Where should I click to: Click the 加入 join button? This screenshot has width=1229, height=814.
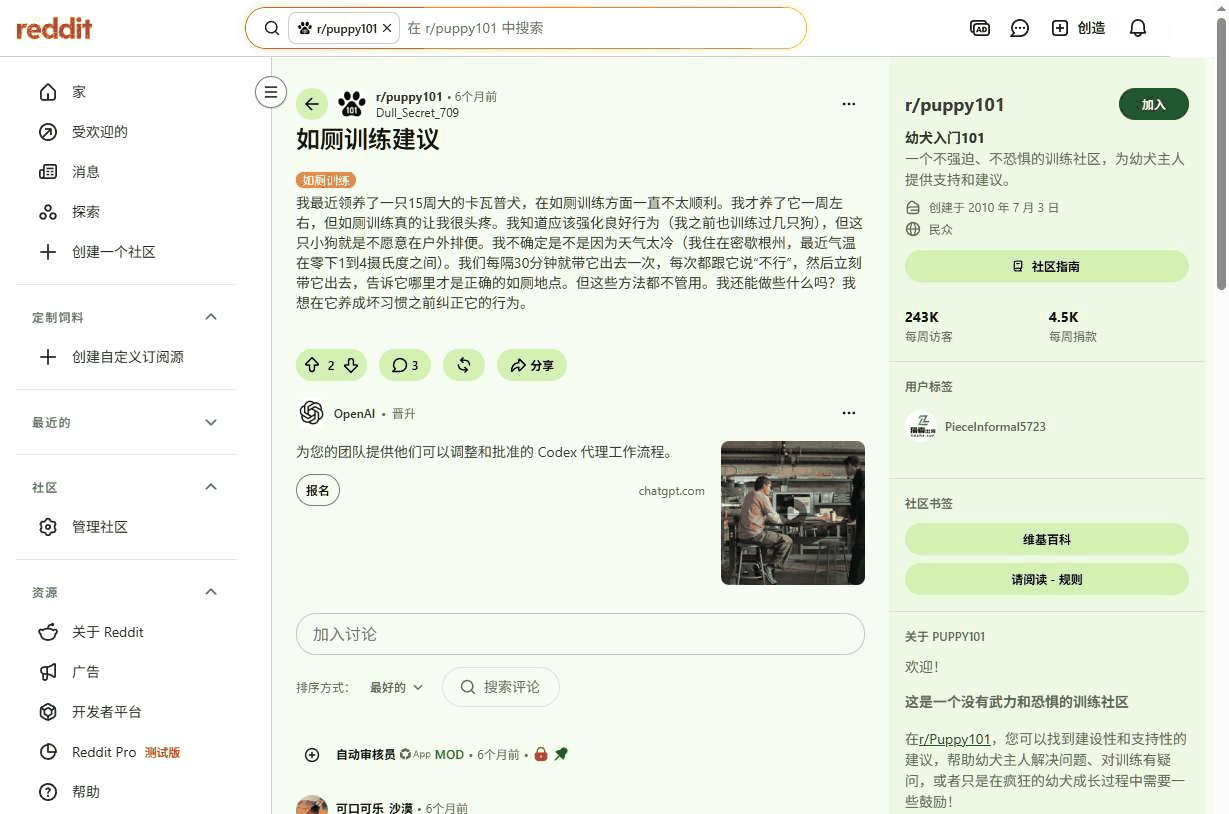[1154, 104]
